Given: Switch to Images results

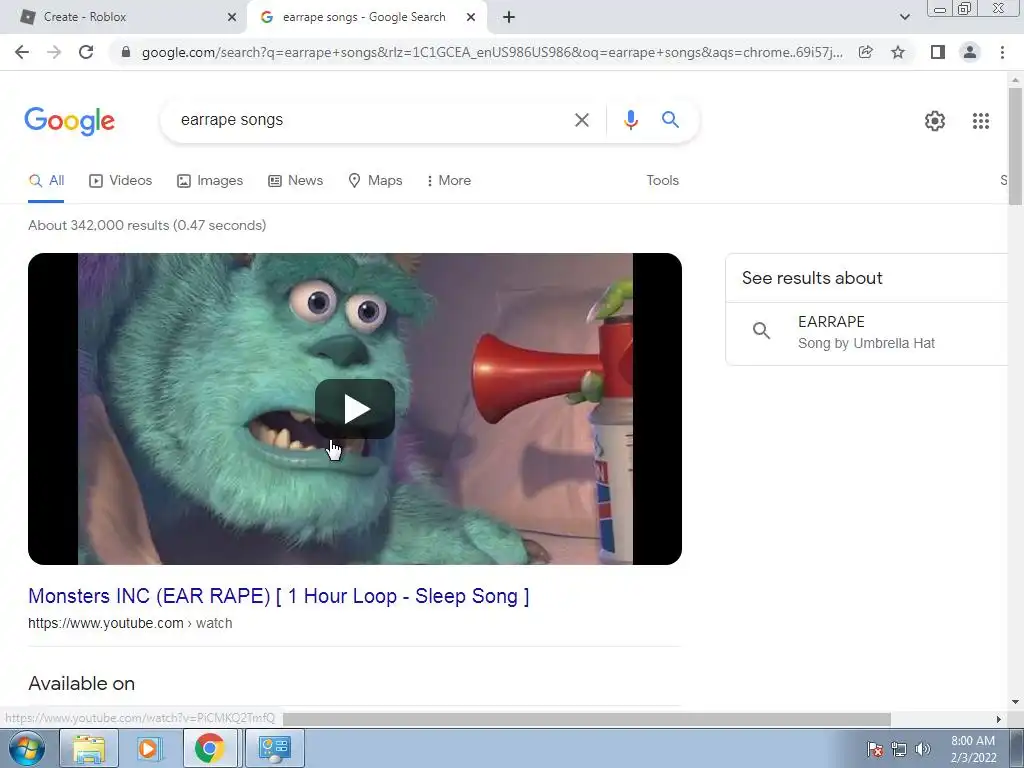Looking at the screenshot, I should tap(210, 181).
